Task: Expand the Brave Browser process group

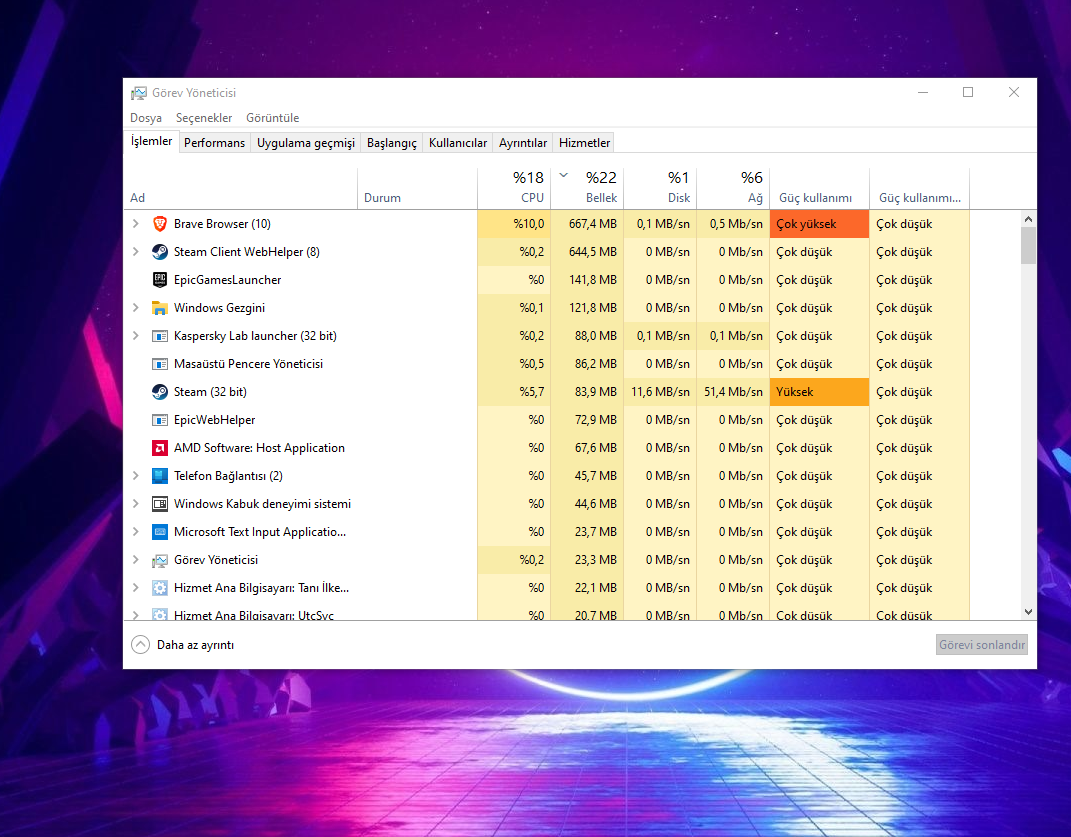Action: tap(136, 224)
